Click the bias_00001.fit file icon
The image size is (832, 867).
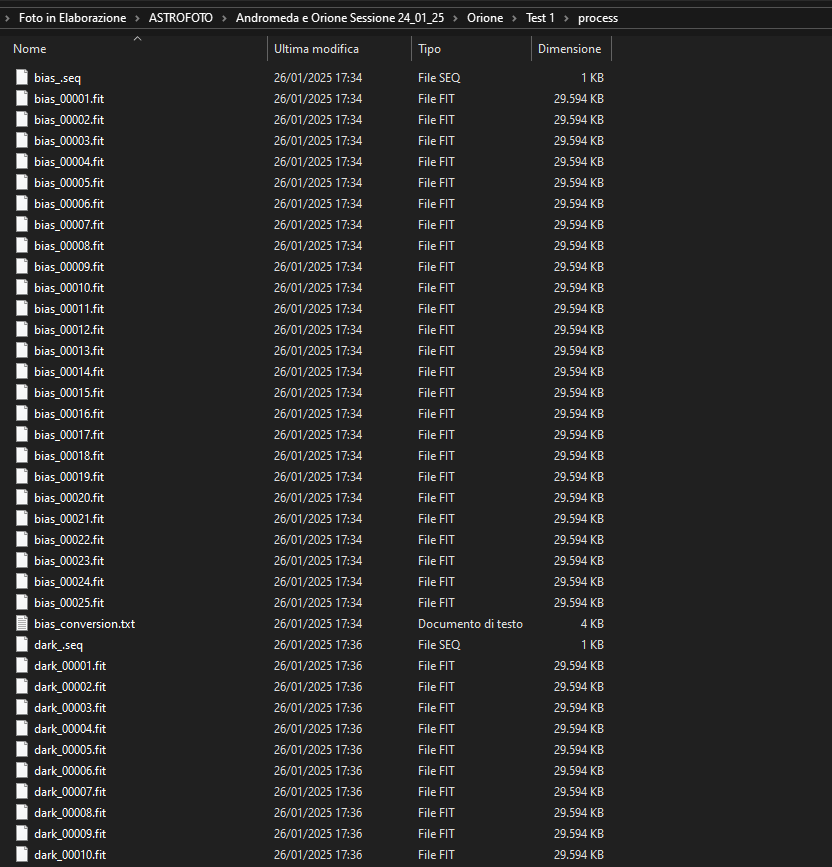coord(22,98)
